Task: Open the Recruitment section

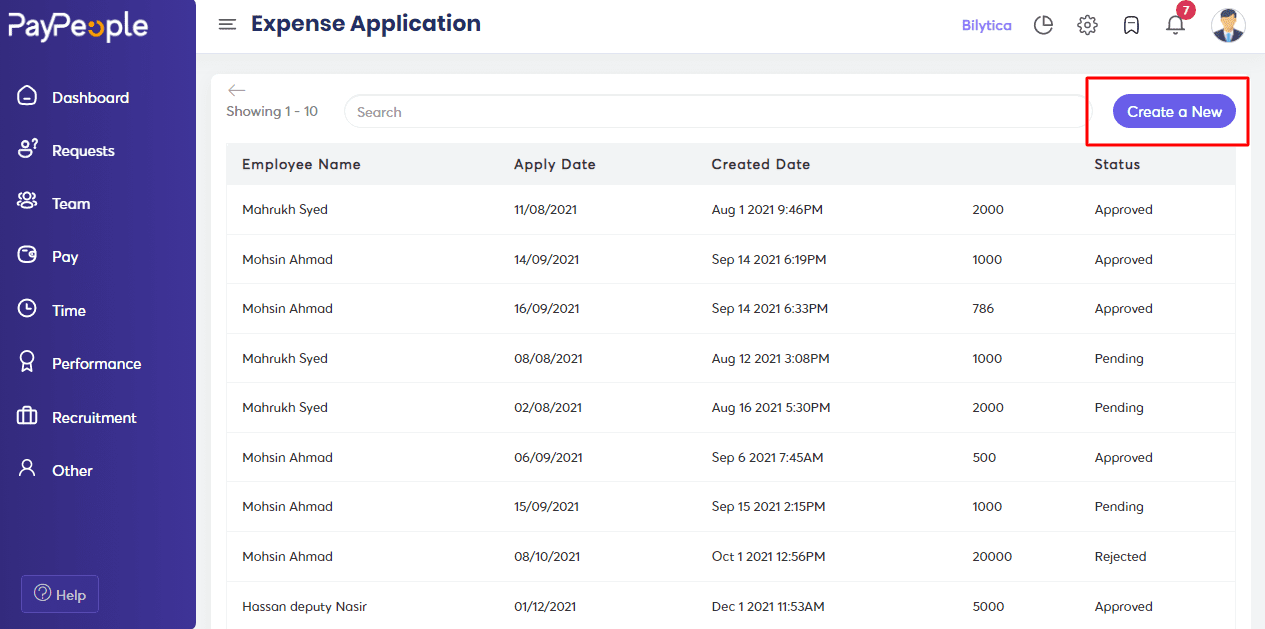Action: click(x=94, y=418)
